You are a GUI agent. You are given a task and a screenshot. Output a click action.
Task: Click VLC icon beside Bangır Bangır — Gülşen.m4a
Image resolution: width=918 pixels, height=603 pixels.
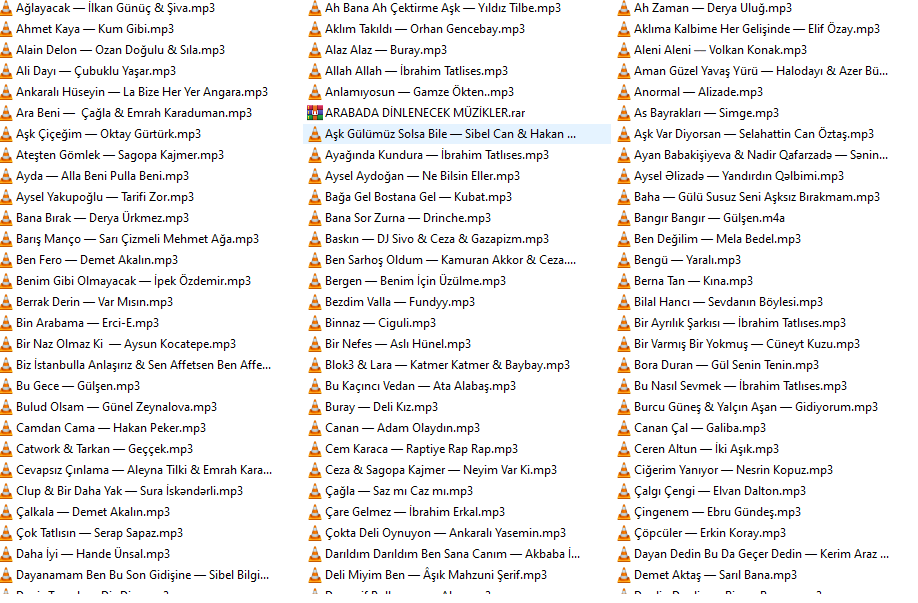624,218
